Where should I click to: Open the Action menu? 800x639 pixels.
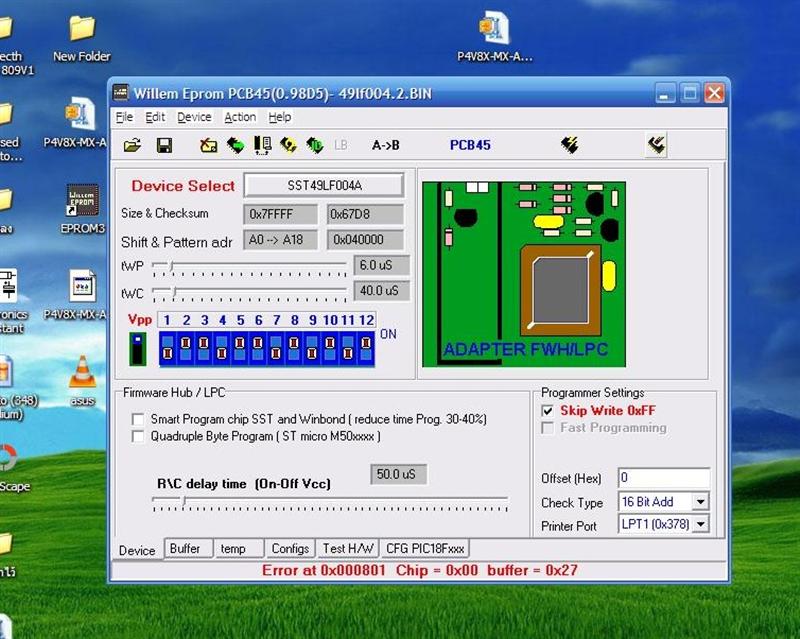click(x=240, y=117)
